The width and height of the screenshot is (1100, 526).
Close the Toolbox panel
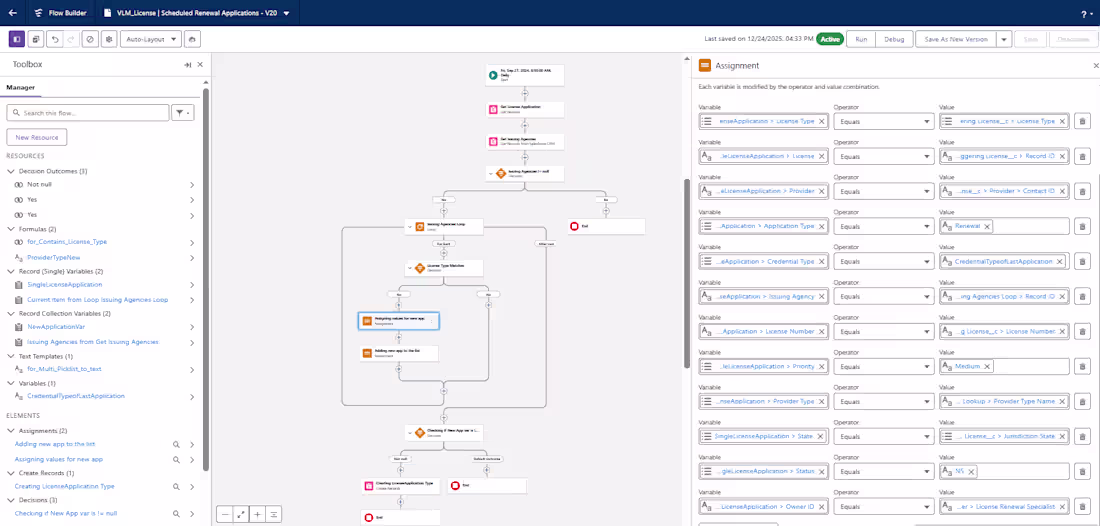(x=200, y=65)
